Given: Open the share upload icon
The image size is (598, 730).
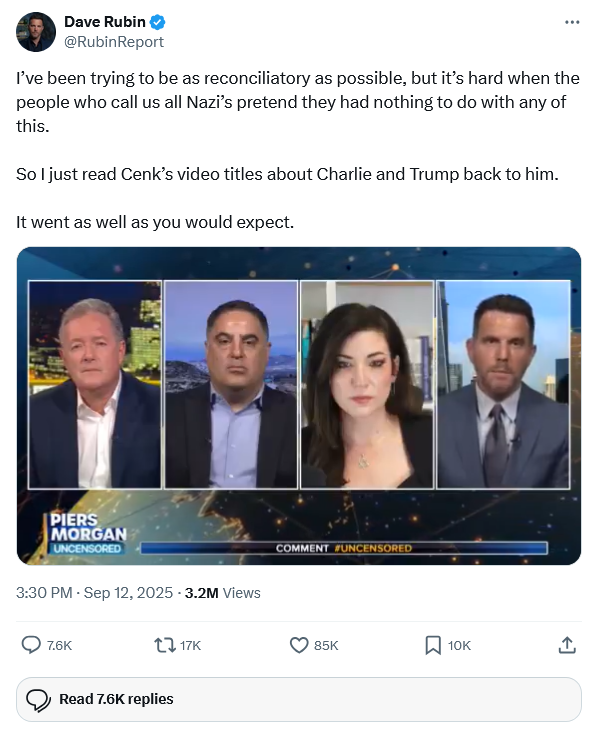Looking at the screenshot, I should (567, 645).
